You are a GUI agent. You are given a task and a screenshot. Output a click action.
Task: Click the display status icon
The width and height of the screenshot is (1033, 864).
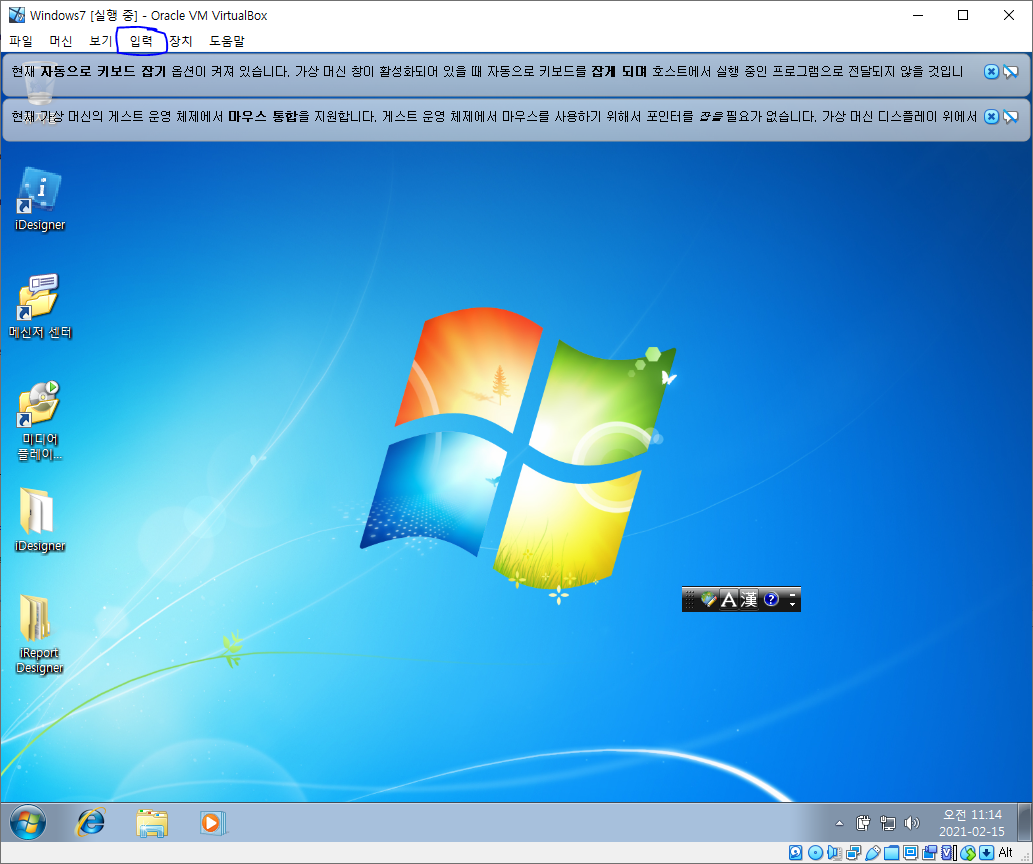click(910, 853)
